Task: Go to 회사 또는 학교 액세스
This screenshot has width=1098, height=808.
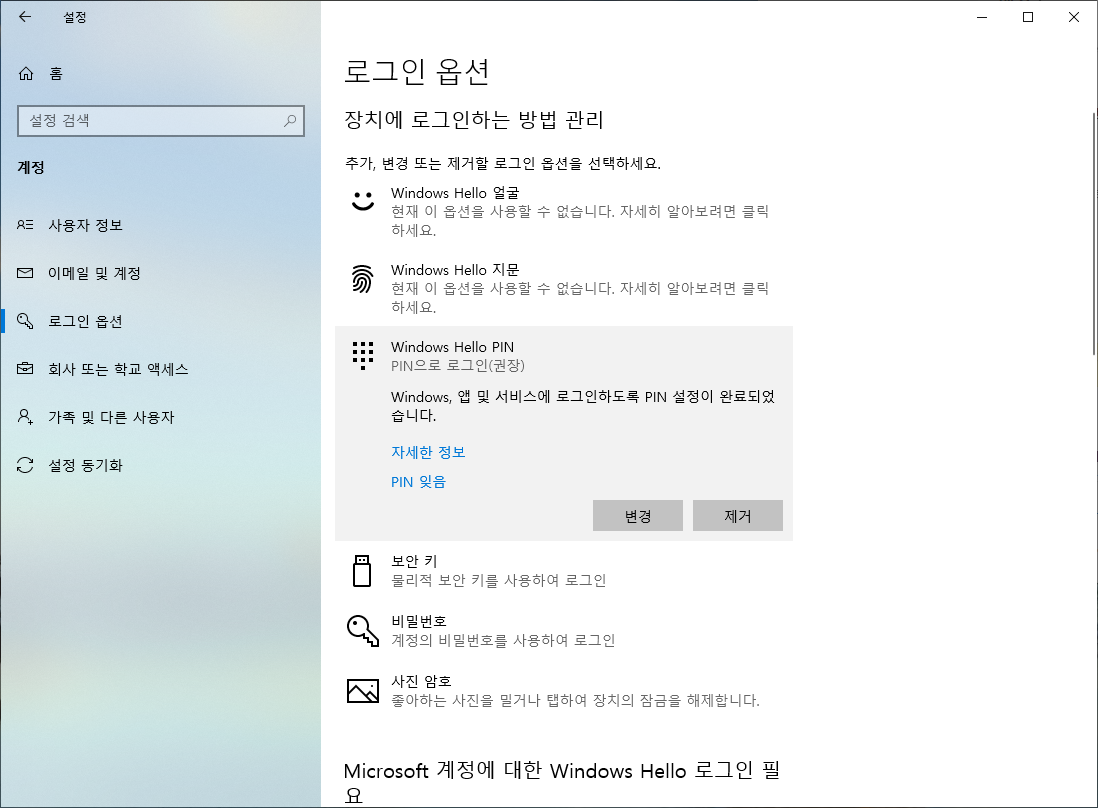Action: [x=160, y=369]
